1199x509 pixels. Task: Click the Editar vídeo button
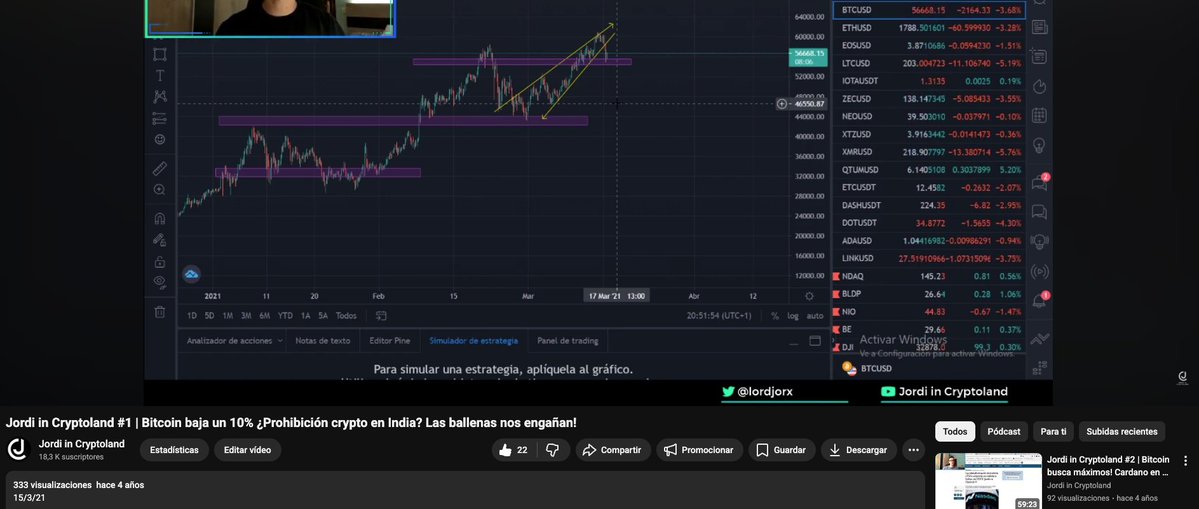click(248, 450)
